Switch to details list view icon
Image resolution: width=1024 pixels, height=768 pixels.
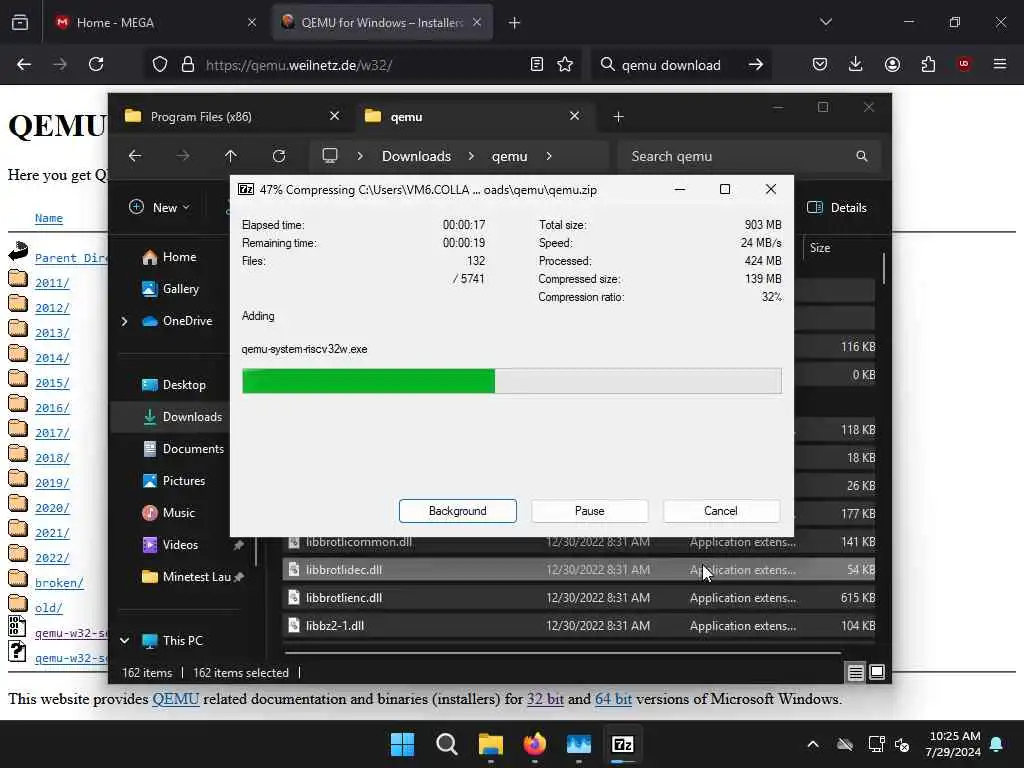click(x=856, y=672)
